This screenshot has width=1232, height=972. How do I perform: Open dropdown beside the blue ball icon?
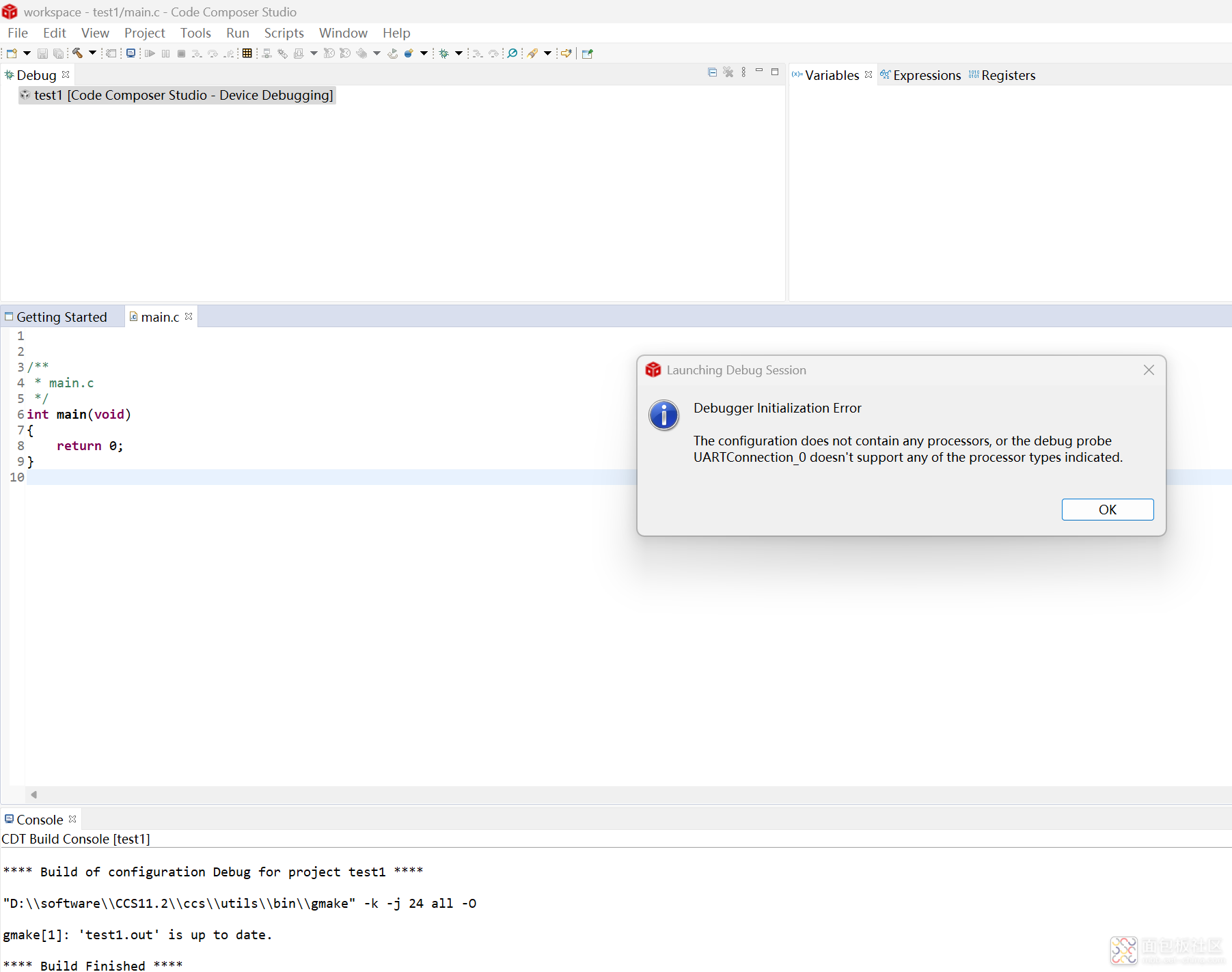click(424, 53)
